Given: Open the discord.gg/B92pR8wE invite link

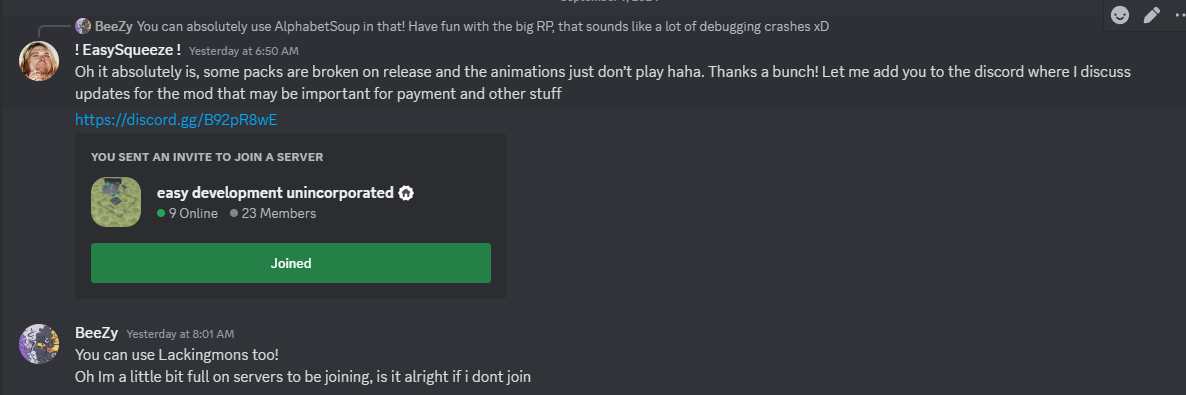Looking at the screenshot, I should (x=182, y=120).
